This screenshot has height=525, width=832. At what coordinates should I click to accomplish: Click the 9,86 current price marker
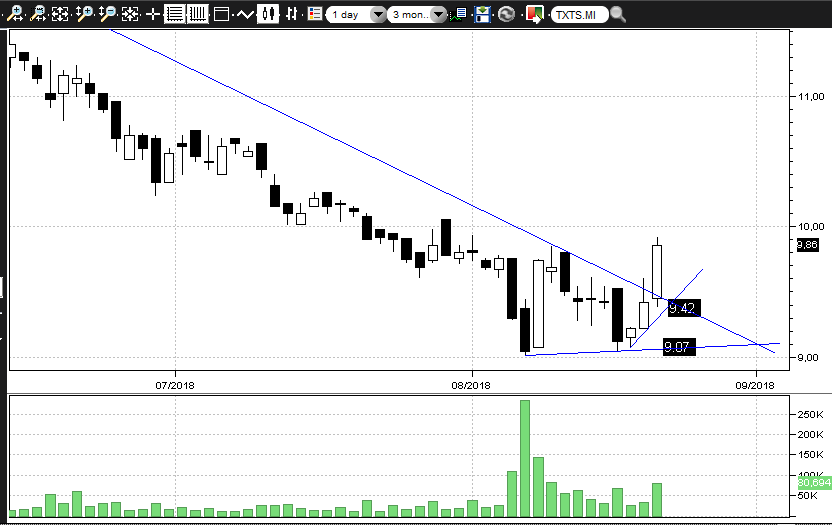(x=807, y=245)
